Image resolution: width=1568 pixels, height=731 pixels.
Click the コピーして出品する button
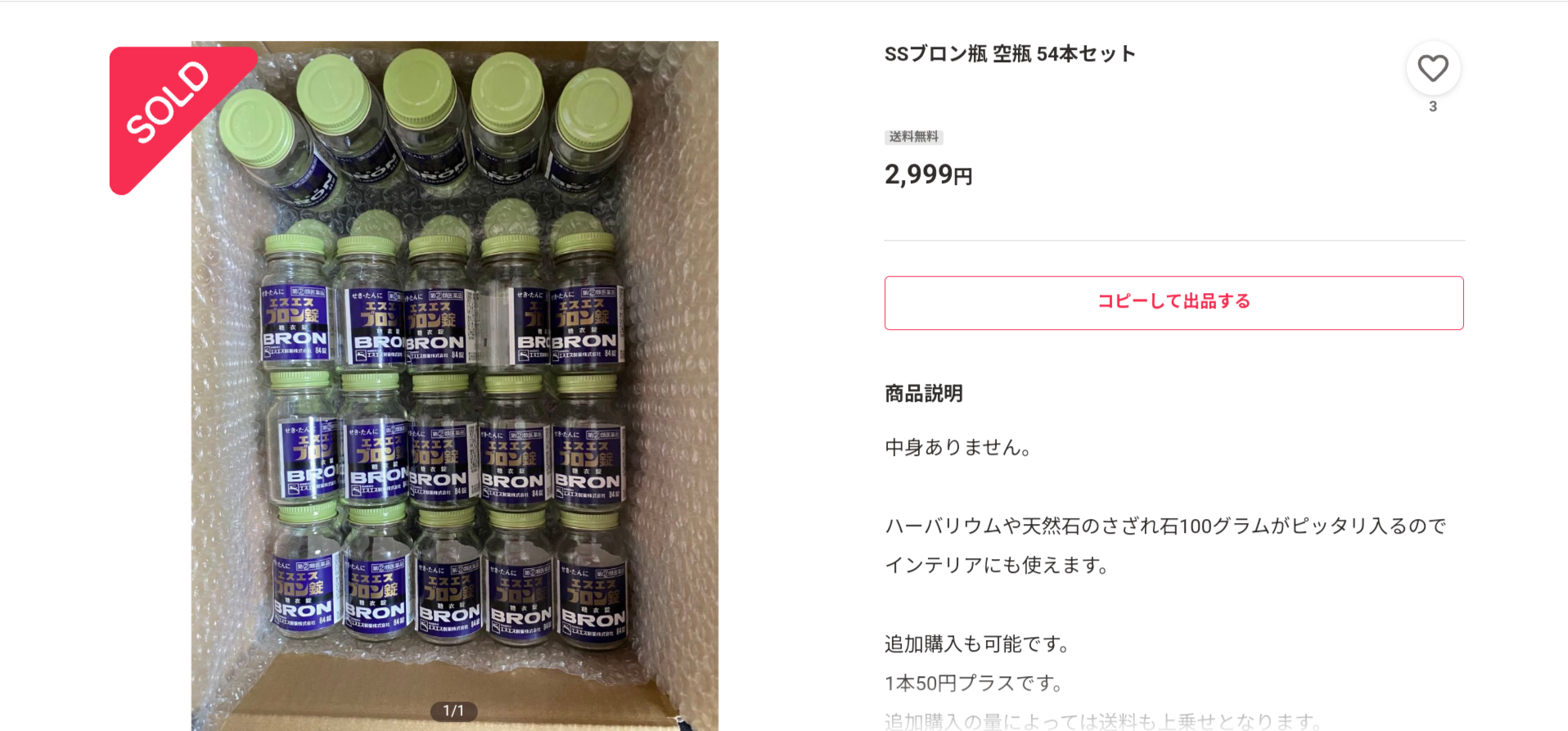pos(1174,302)
